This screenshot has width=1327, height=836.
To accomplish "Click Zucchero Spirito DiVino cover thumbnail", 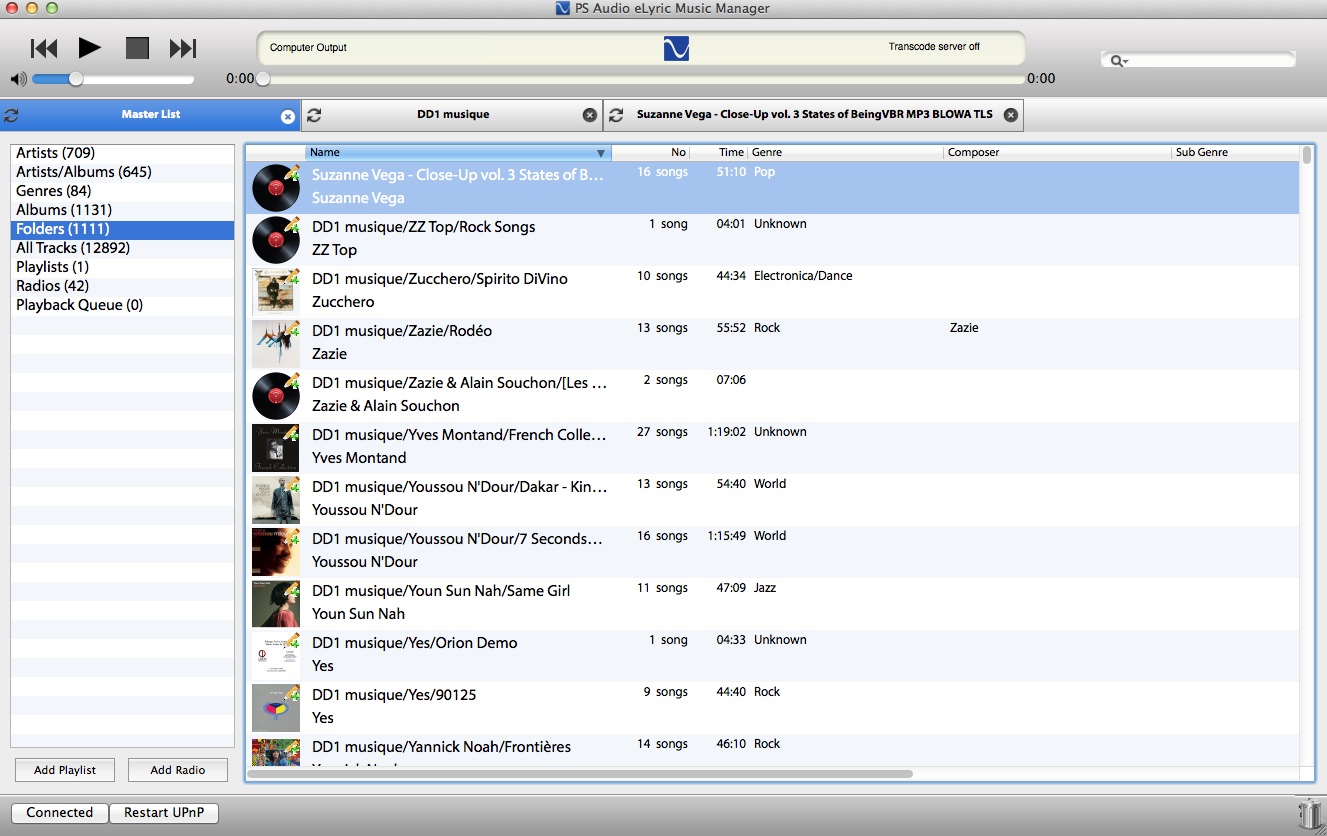I will coord(276,291).
